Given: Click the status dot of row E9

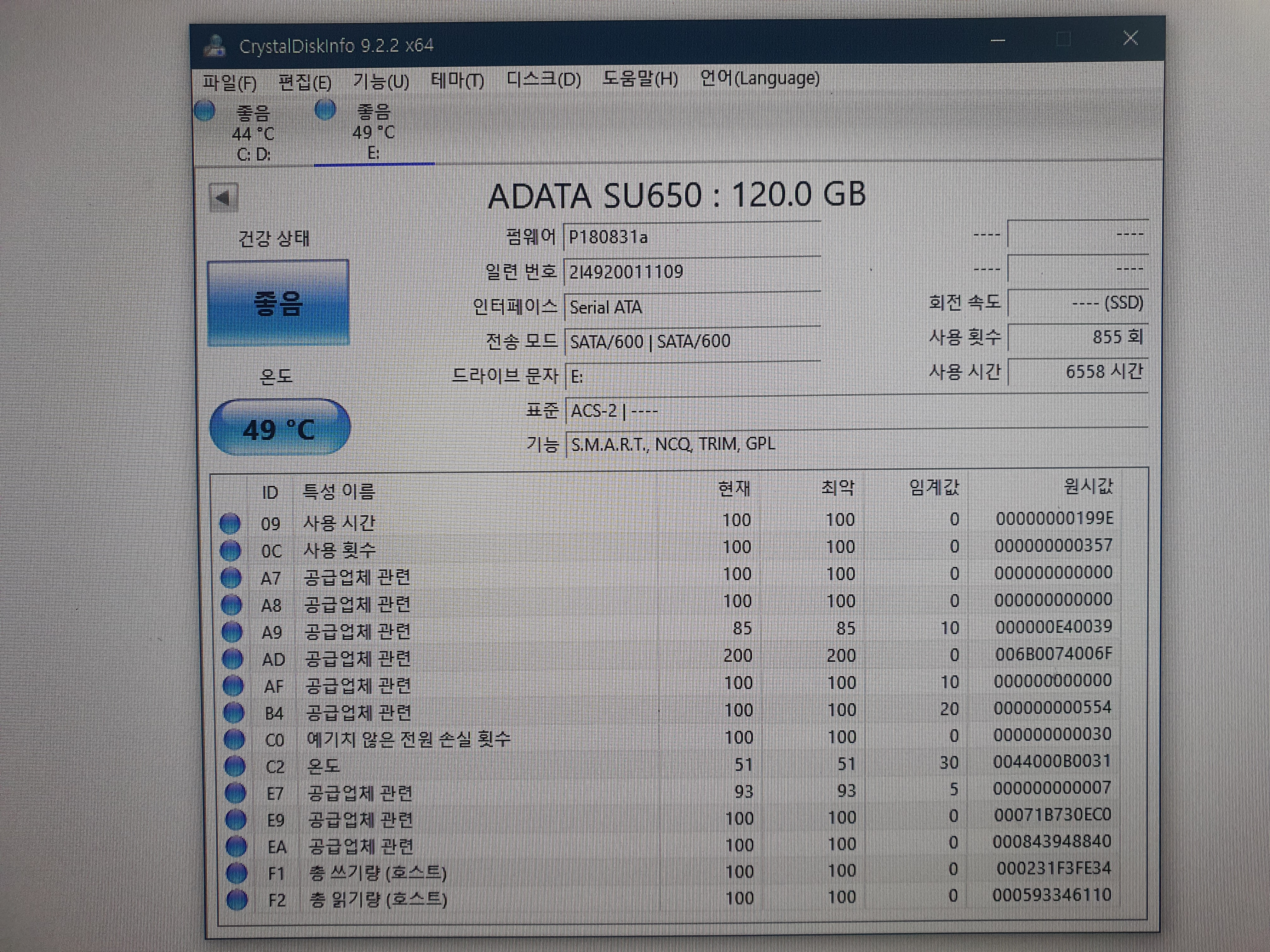Looking at the screenshot, I should [236, 819].
